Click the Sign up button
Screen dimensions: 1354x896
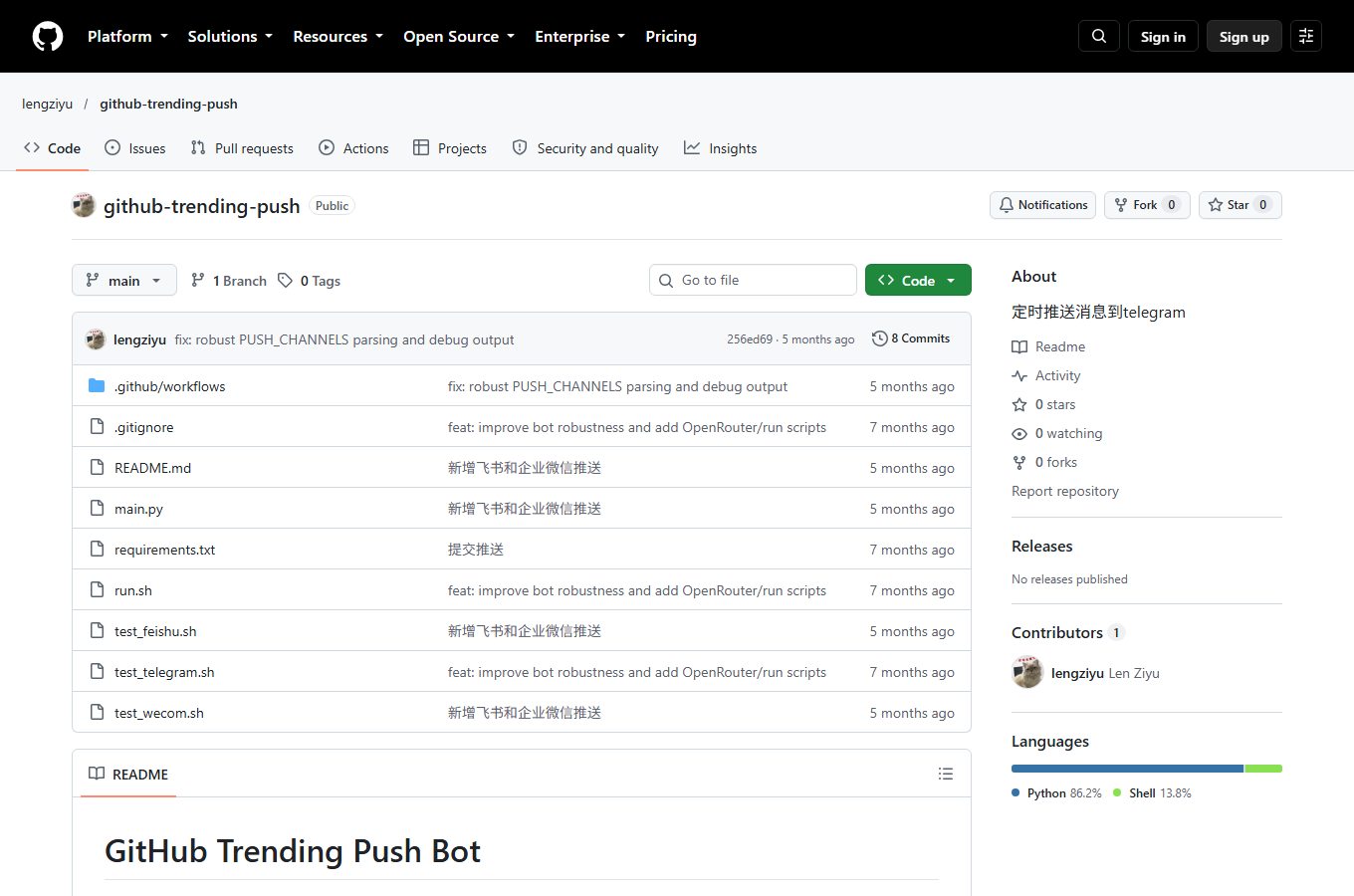tap(1244, 36)
